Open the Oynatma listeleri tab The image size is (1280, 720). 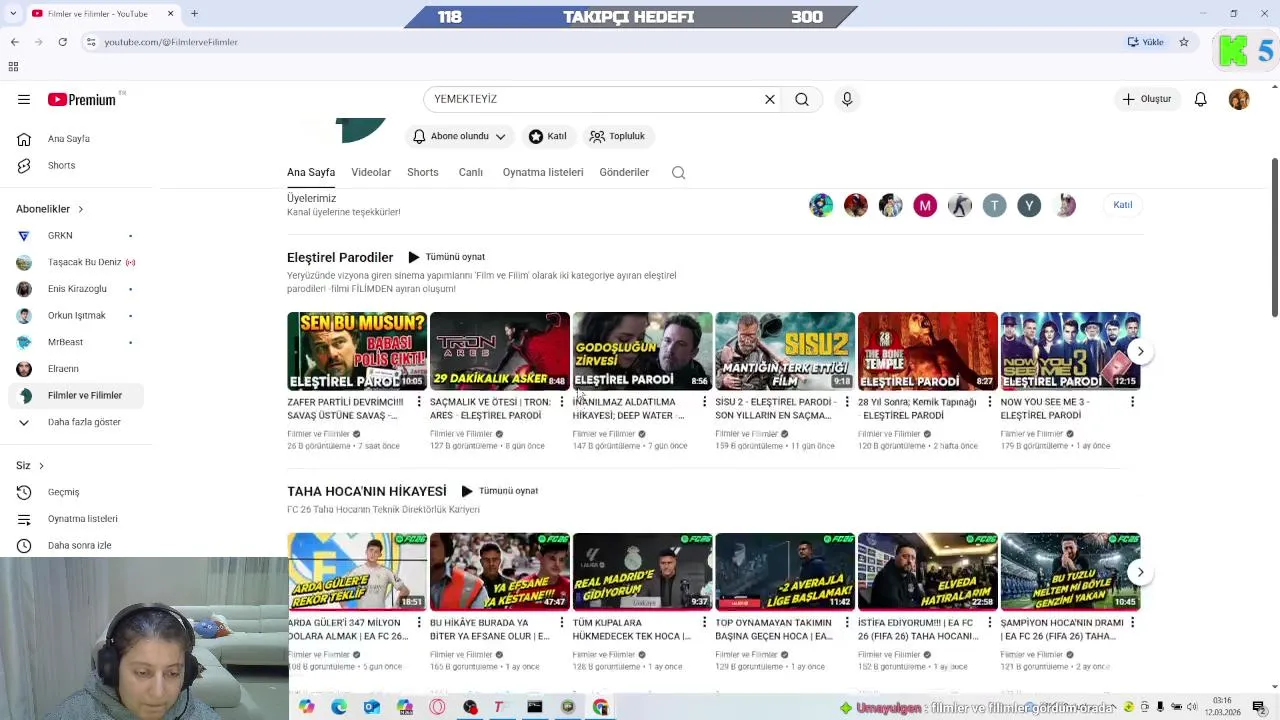pos(543,172)
